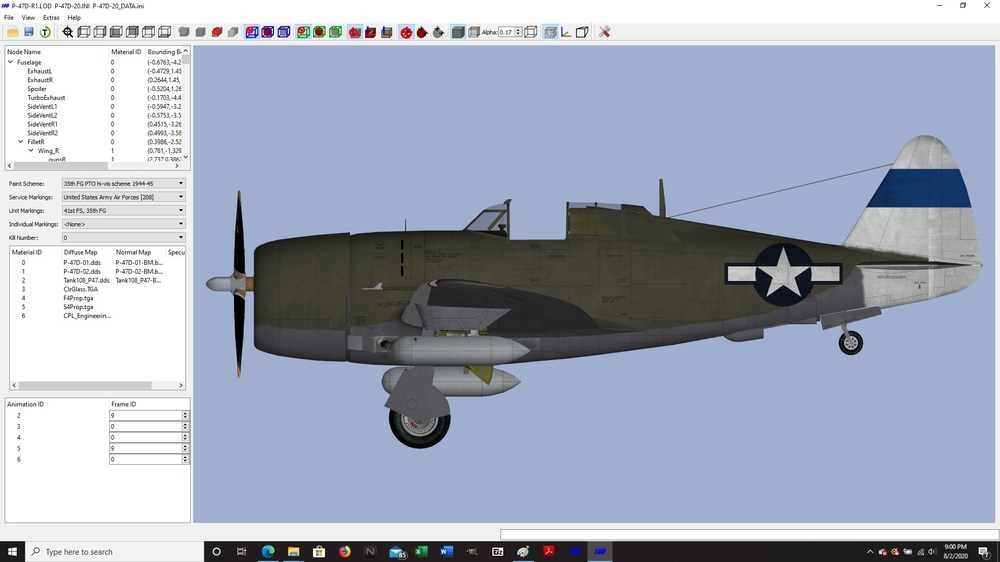Select the ExhaustL node
1000x562 pixels.
40,71
